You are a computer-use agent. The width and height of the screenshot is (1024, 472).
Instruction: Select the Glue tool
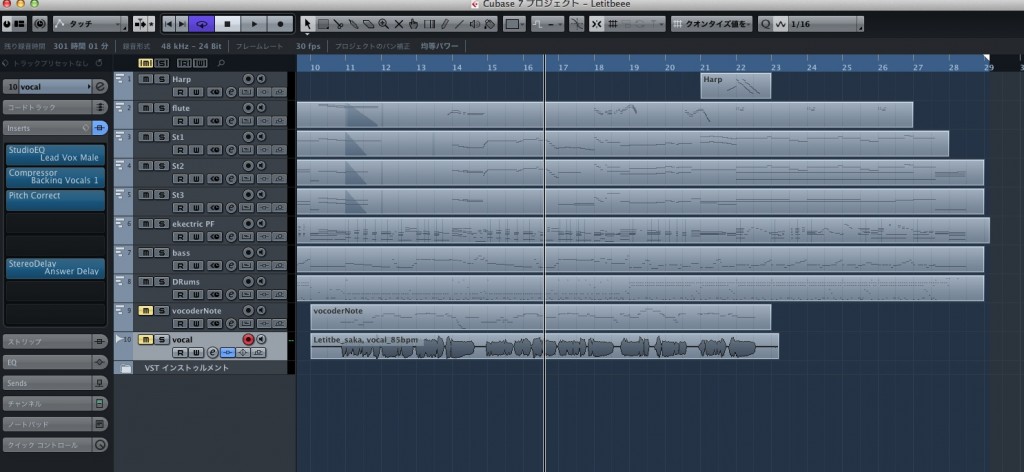[x=353, y=24]
